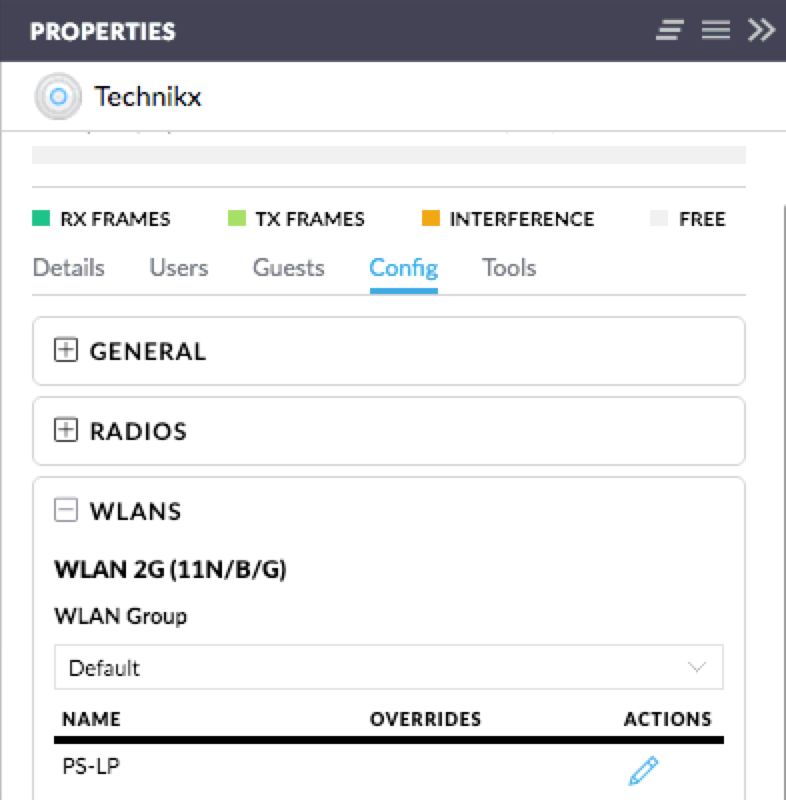The image size is (786, 800).
Task: Click the orange INTERFERENCE legend swatch
Action: (x=431, y=219)
